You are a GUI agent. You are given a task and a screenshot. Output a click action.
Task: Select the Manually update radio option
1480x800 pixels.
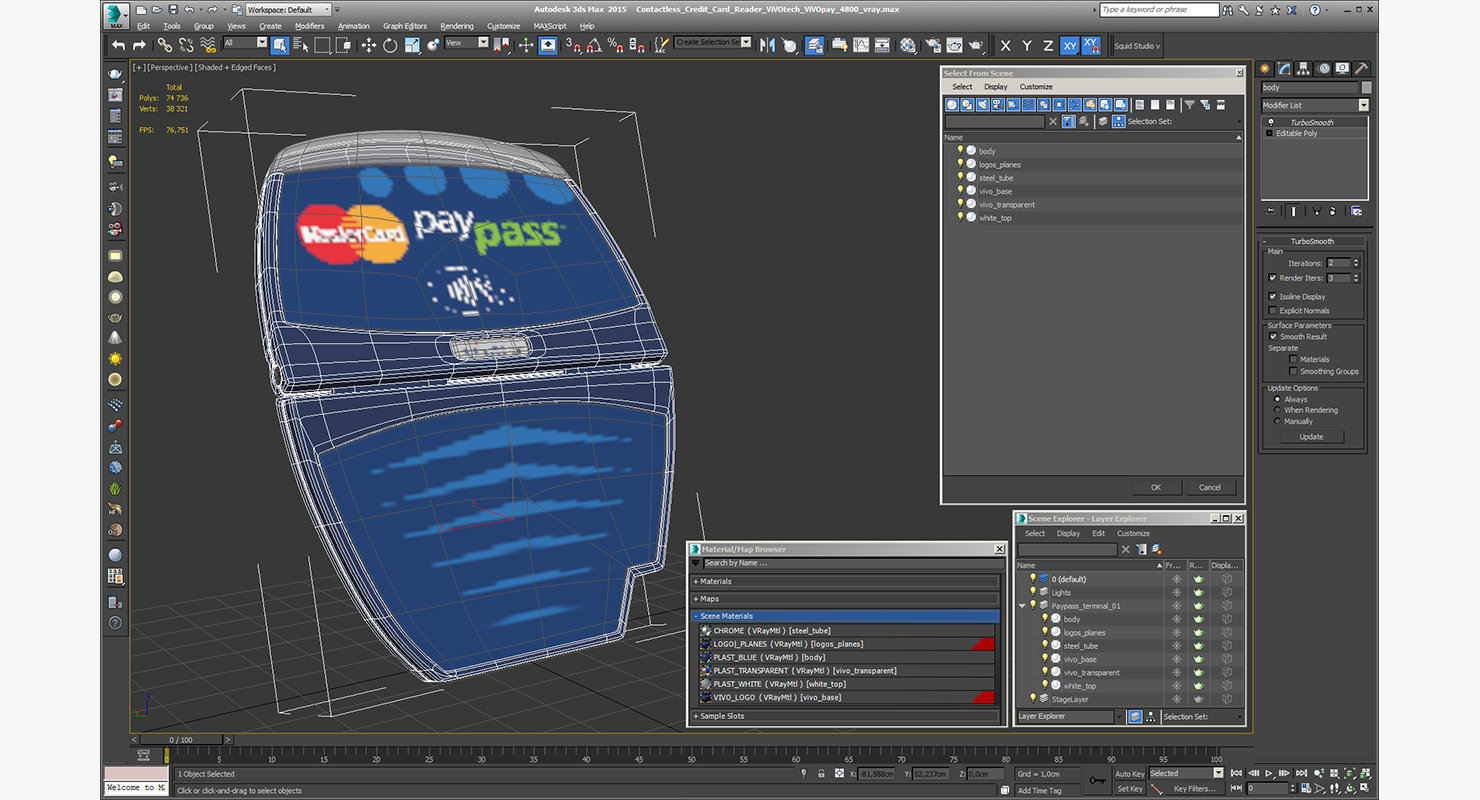[x=1277, y=421]
